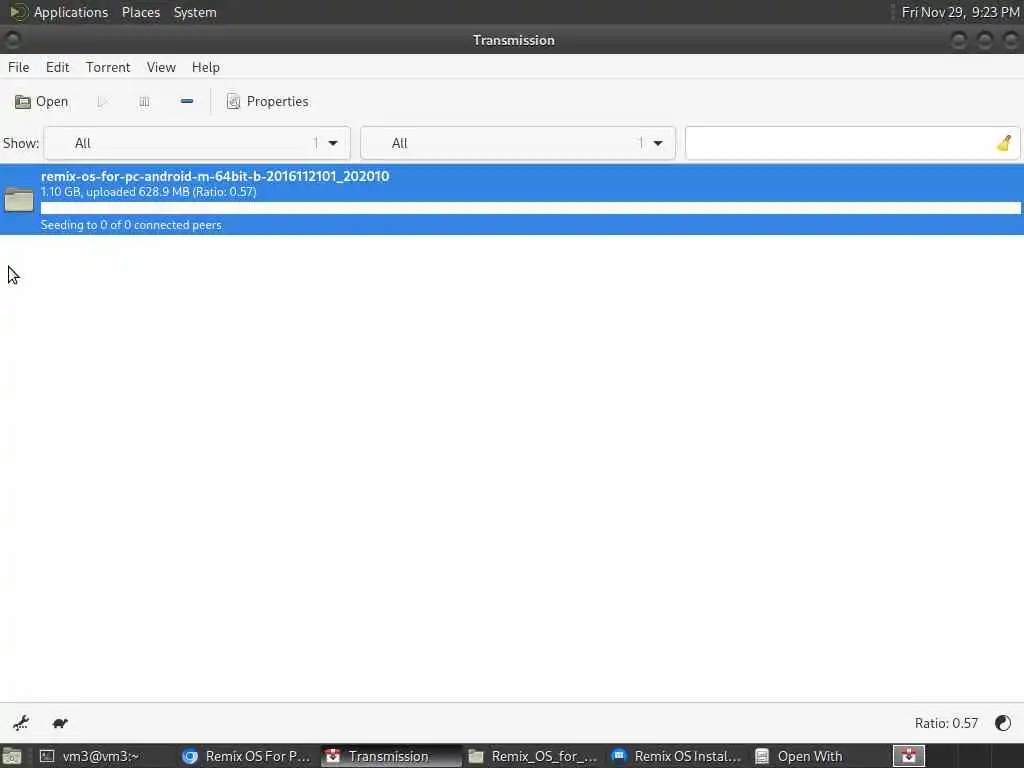Click the Applications menu logo icon
1024x768 pixels.
point(19,12)
